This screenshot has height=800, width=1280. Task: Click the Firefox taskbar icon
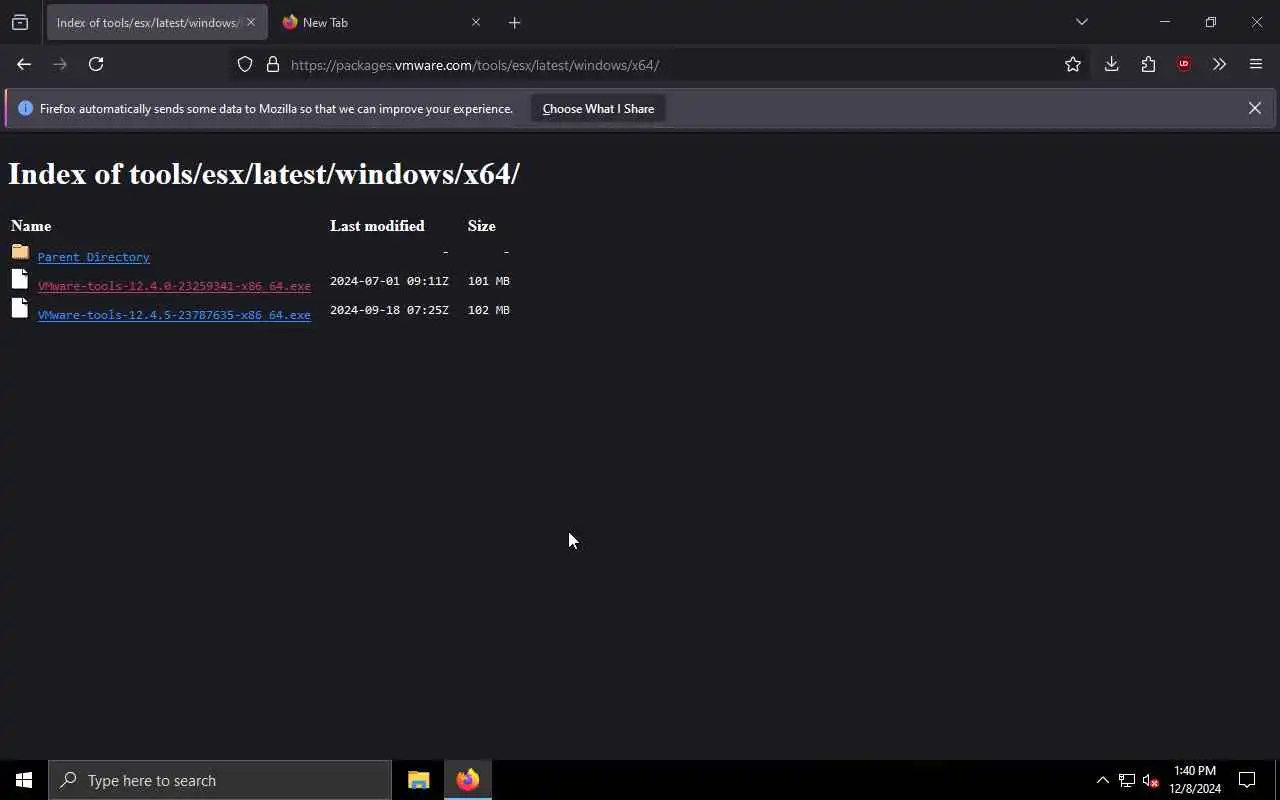(468, 780)
